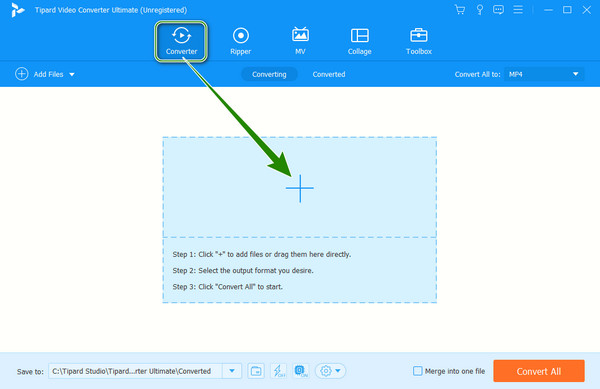Click Add Files button
This screenshot has height=389, width=600.
[x=39, y=74]
